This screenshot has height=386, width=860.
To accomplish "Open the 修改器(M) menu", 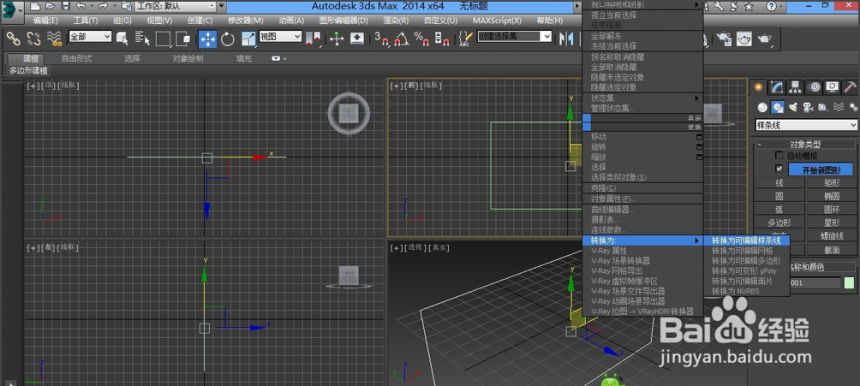I will pos(246,21).
